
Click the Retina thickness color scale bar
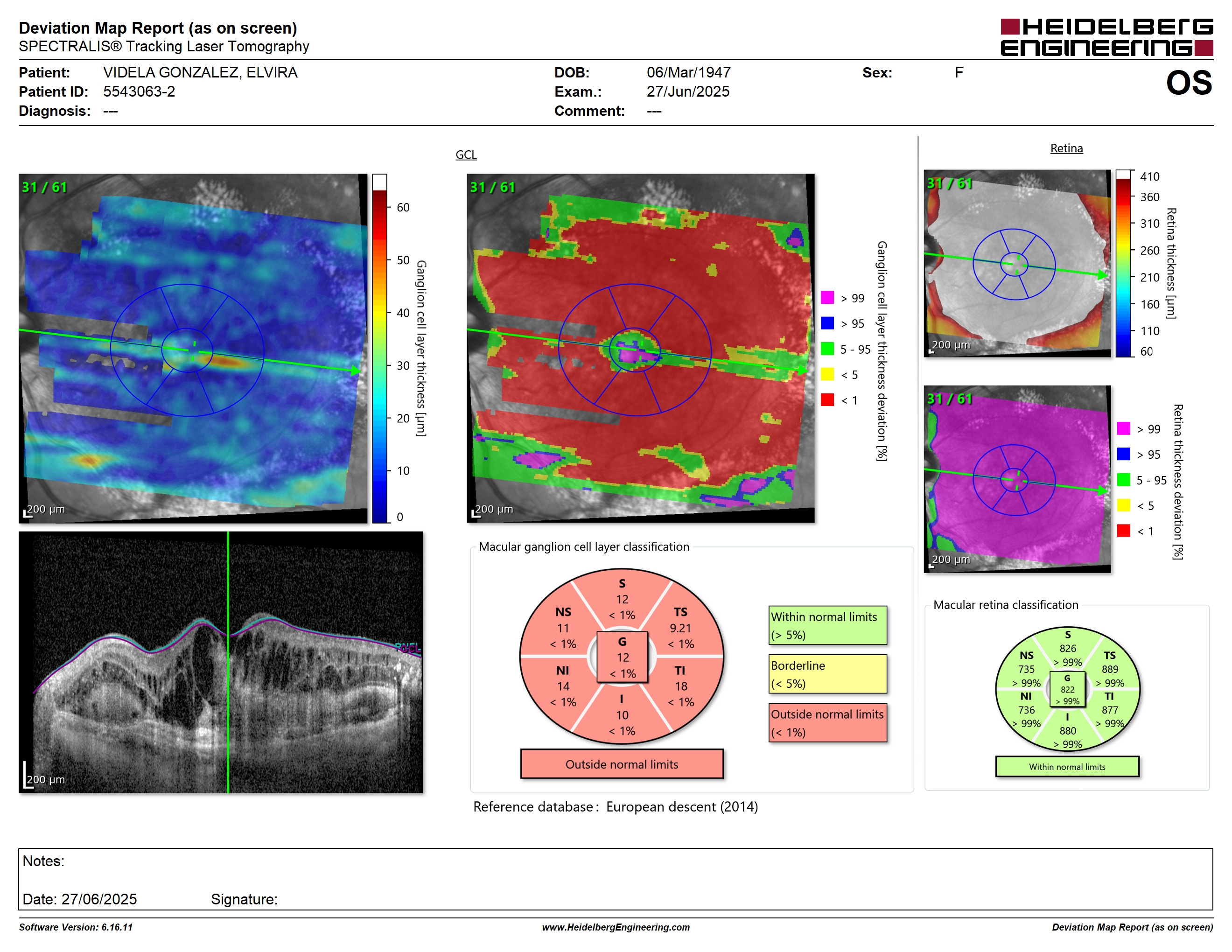(x=1123, y=263)
